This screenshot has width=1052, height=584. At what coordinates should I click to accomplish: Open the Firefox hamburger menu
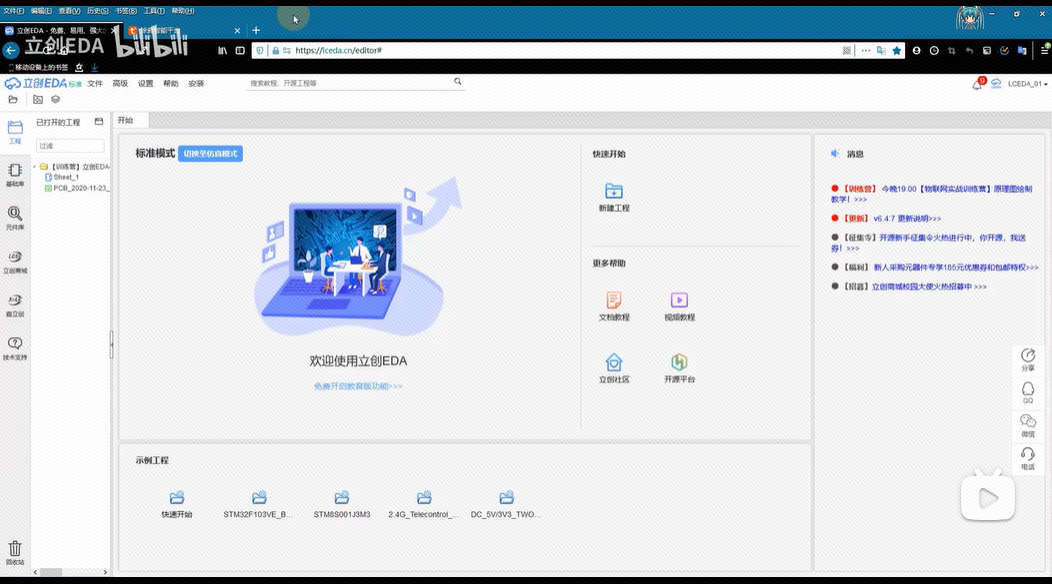tap(1045, 50)
